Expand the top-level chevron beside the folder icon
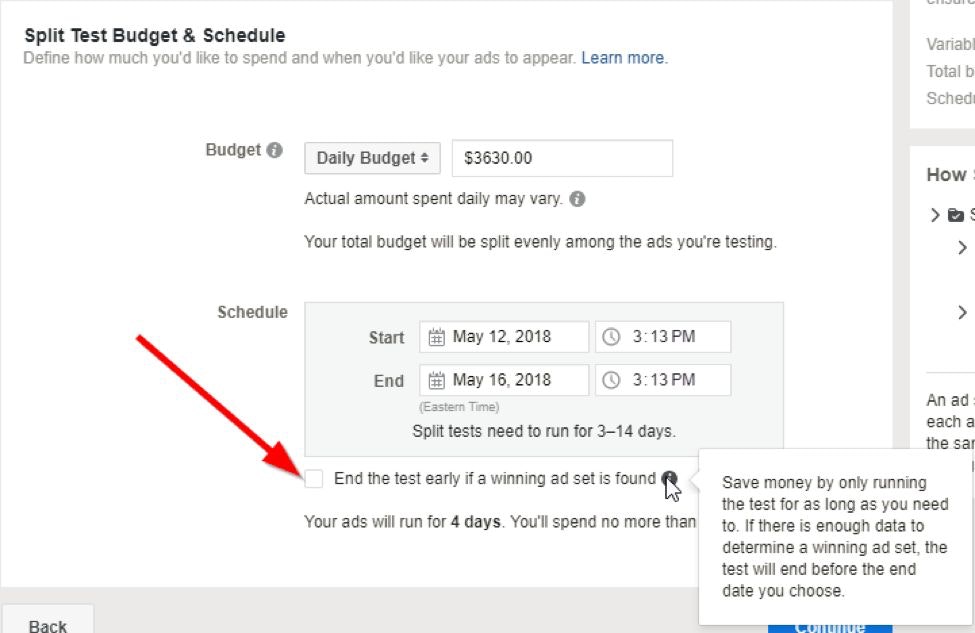This screenshot has height=633, width=975. 935,215
